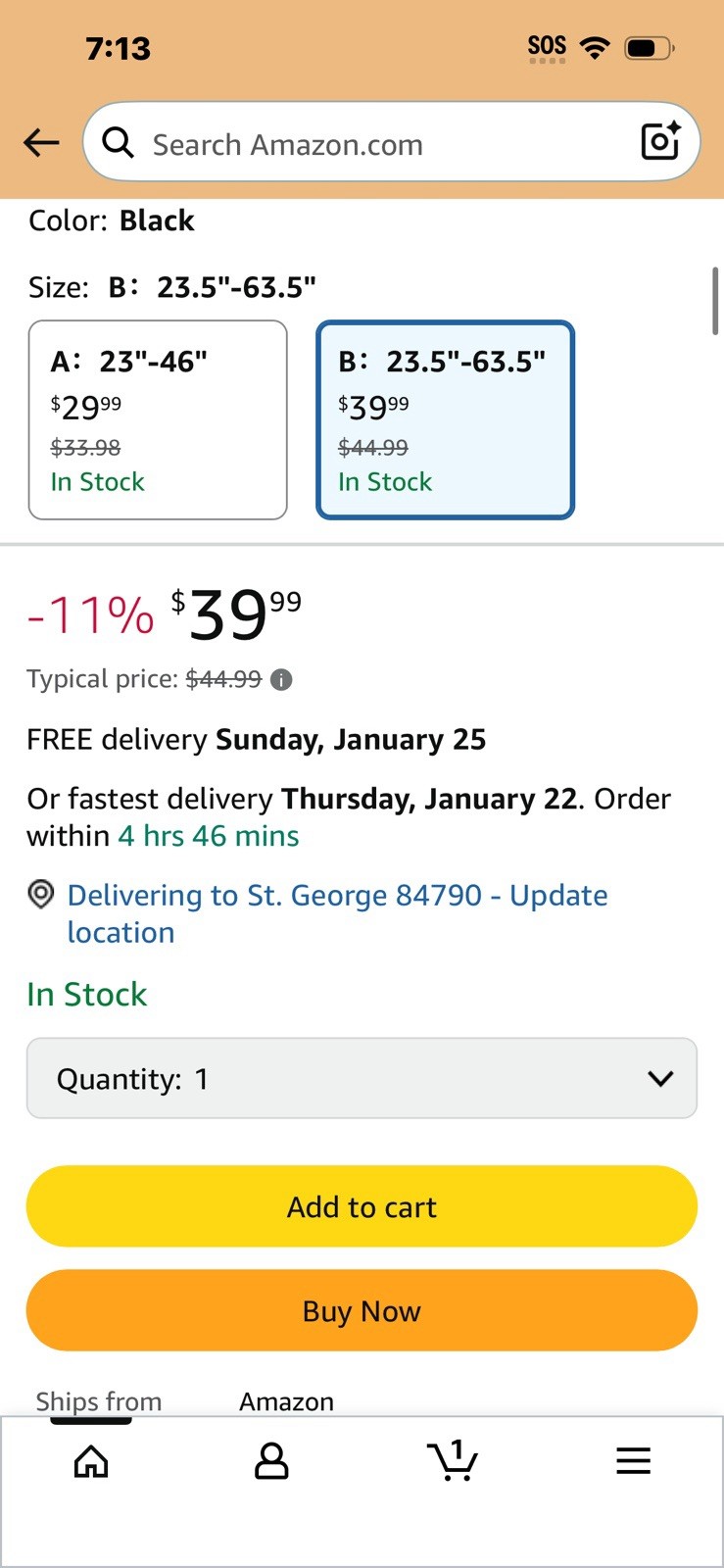Tap the back arrow icon
The width and height of the screenshot is (724, 1568).
tap(41, 143)
